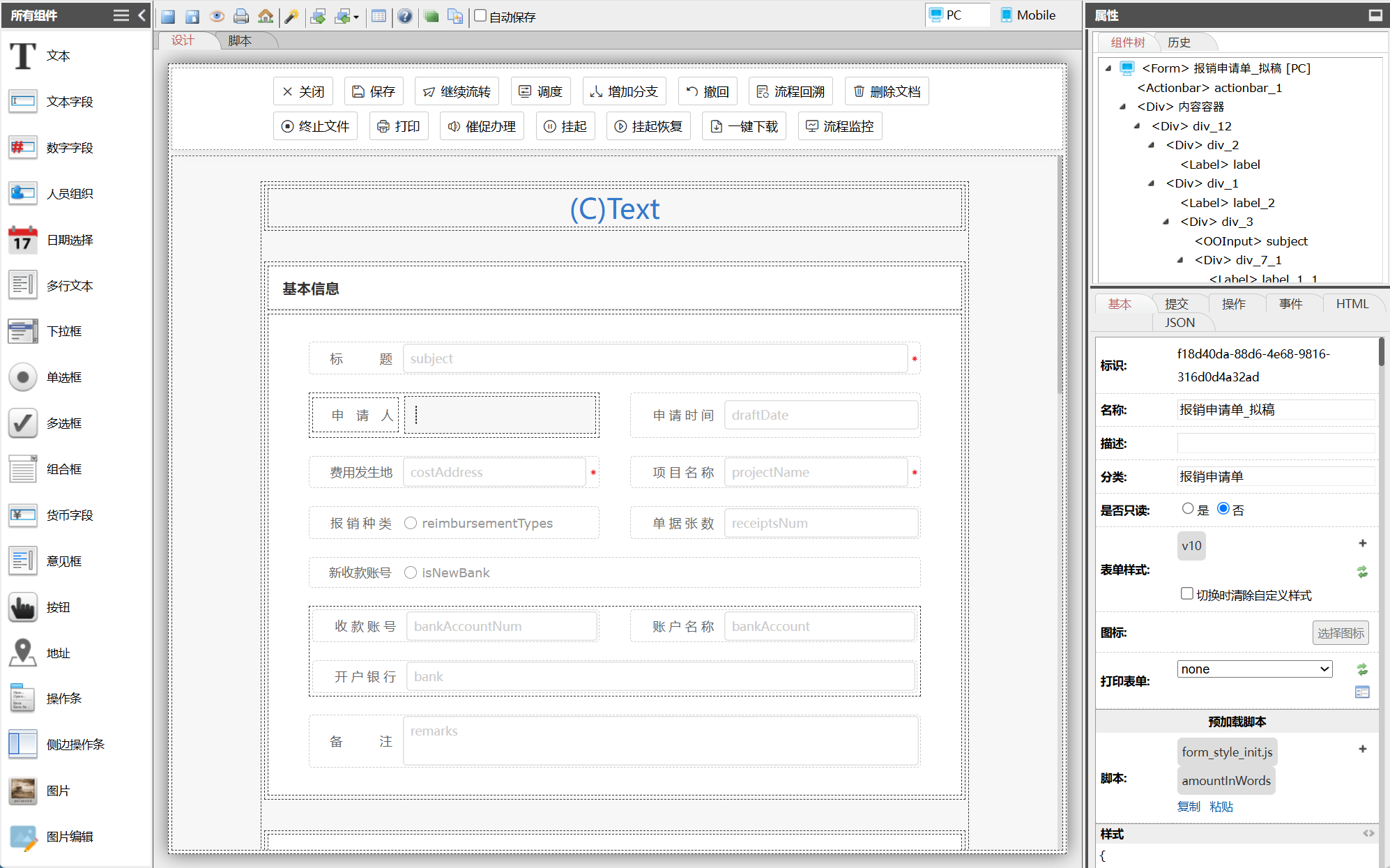The image size is (1390, 868).
Task: Open the 事件 properties tab
Action: click(1290, 304)
